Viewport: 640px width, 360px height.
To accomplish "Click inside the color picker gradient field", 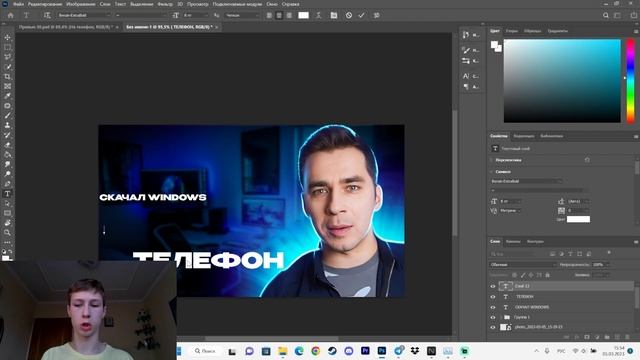I will [562, 81].
